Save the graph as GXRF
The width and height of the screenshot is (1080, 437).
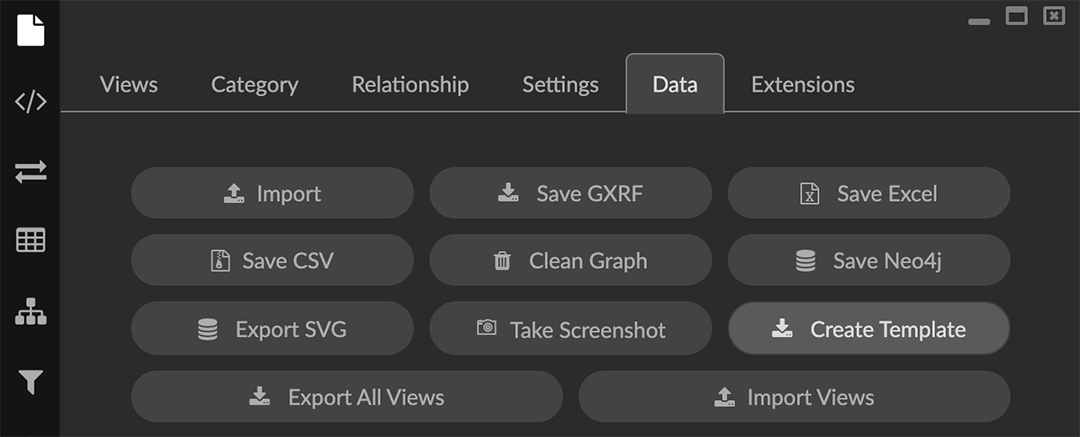pyautogui.click(x=570, y=193)
